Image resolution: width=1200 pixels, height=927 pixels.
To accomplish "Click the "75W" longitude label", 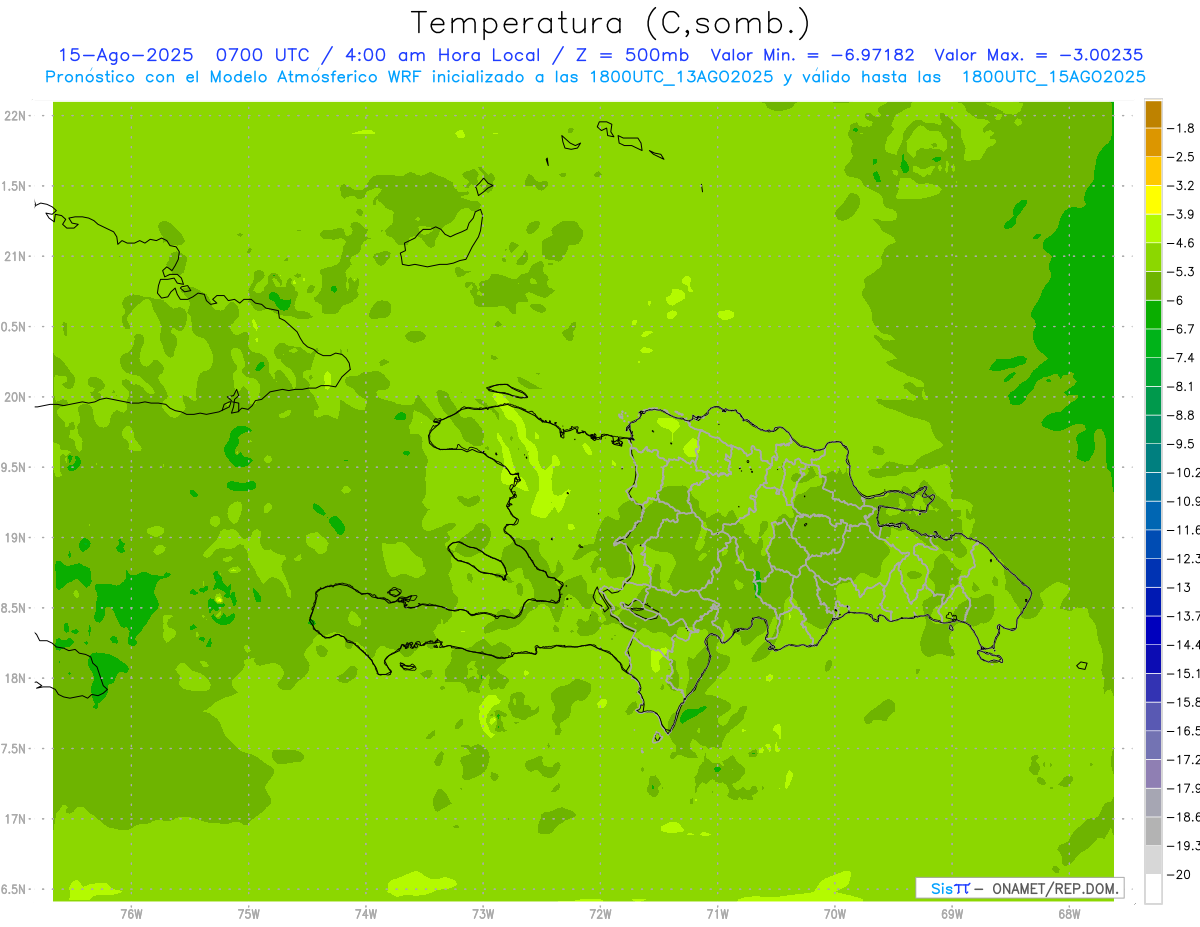I will (249, 913).
